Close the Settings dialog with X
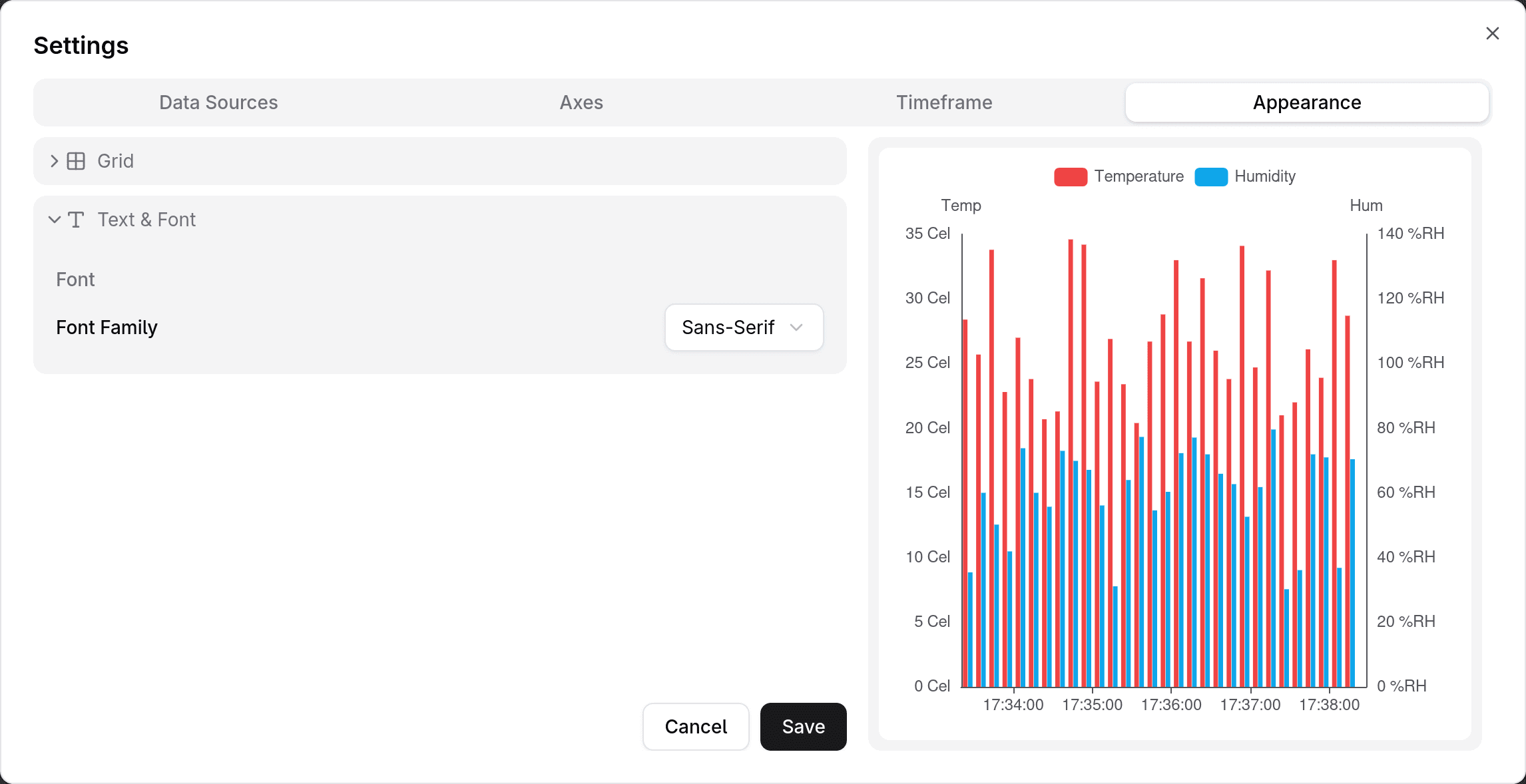The width and height of the screenshot is (1526, 784). (1492, 33)
